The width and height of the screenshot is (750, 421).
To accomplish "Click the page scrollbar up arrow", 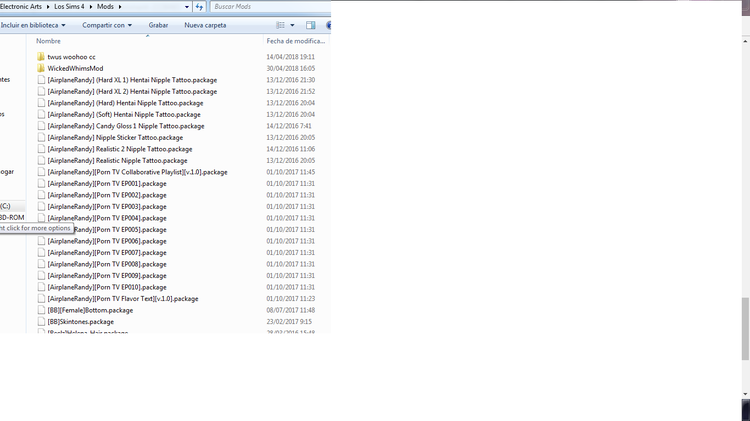I will pos(746,42).
